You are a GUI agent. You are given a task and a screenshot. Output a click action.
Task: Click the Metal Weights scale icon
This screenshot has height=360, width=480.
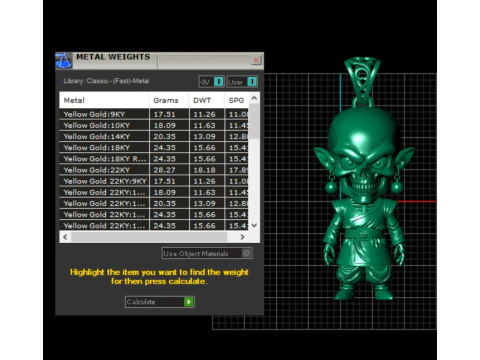point(63,60)
